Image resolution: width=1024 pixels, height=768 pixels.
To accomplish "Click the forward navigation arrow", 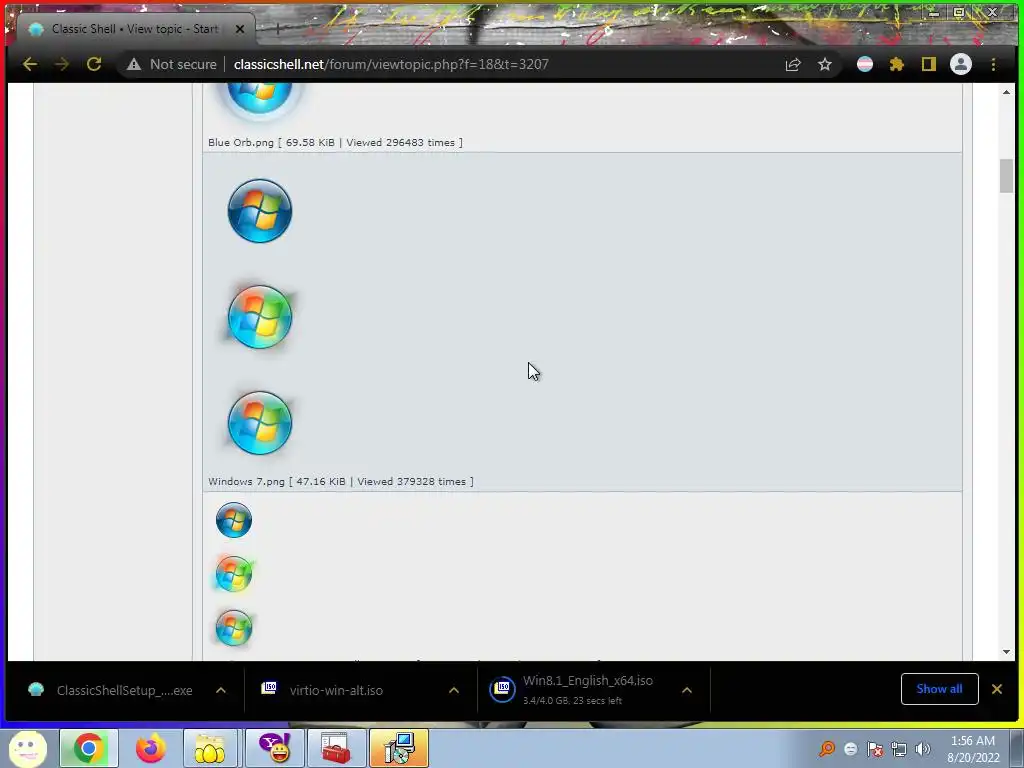I will point(61,64).
